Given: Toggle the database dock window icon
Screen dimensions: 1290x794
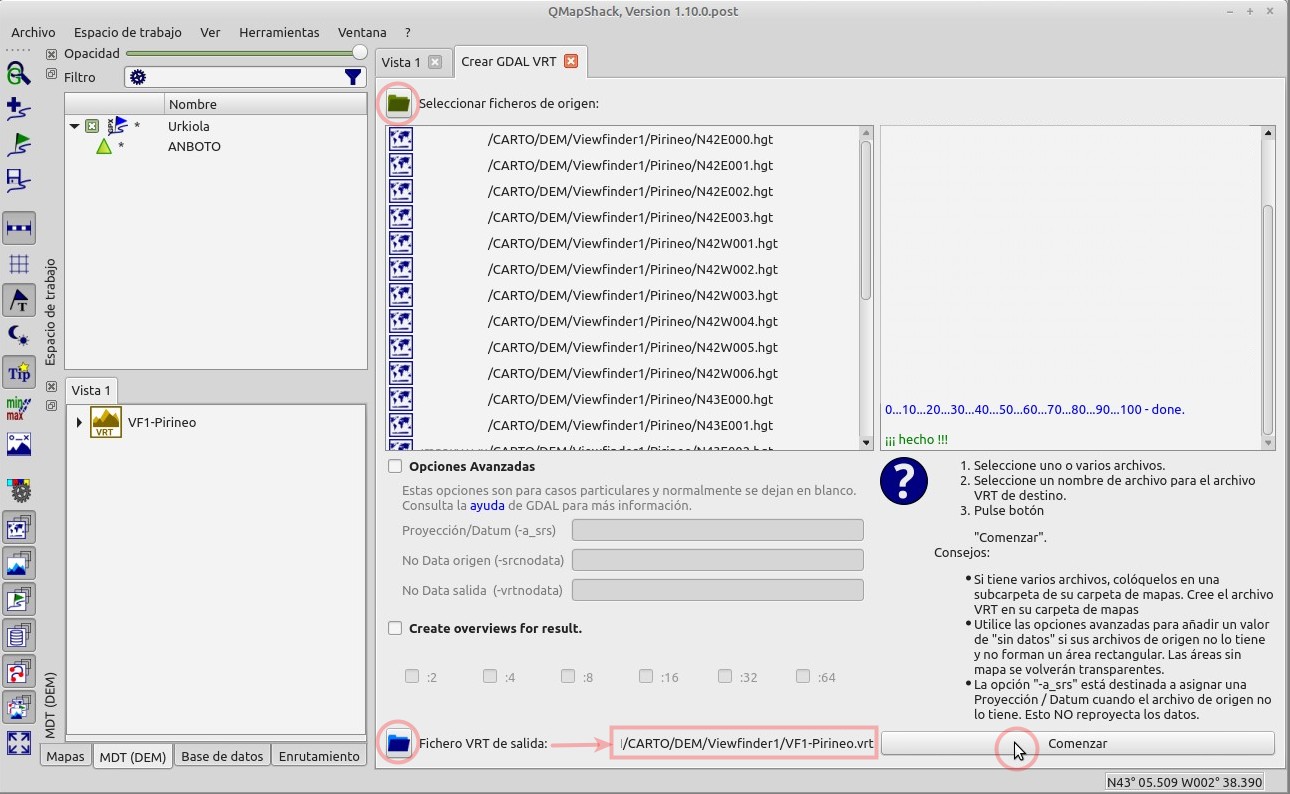Looking at the screenshot, I should point(19,635).
